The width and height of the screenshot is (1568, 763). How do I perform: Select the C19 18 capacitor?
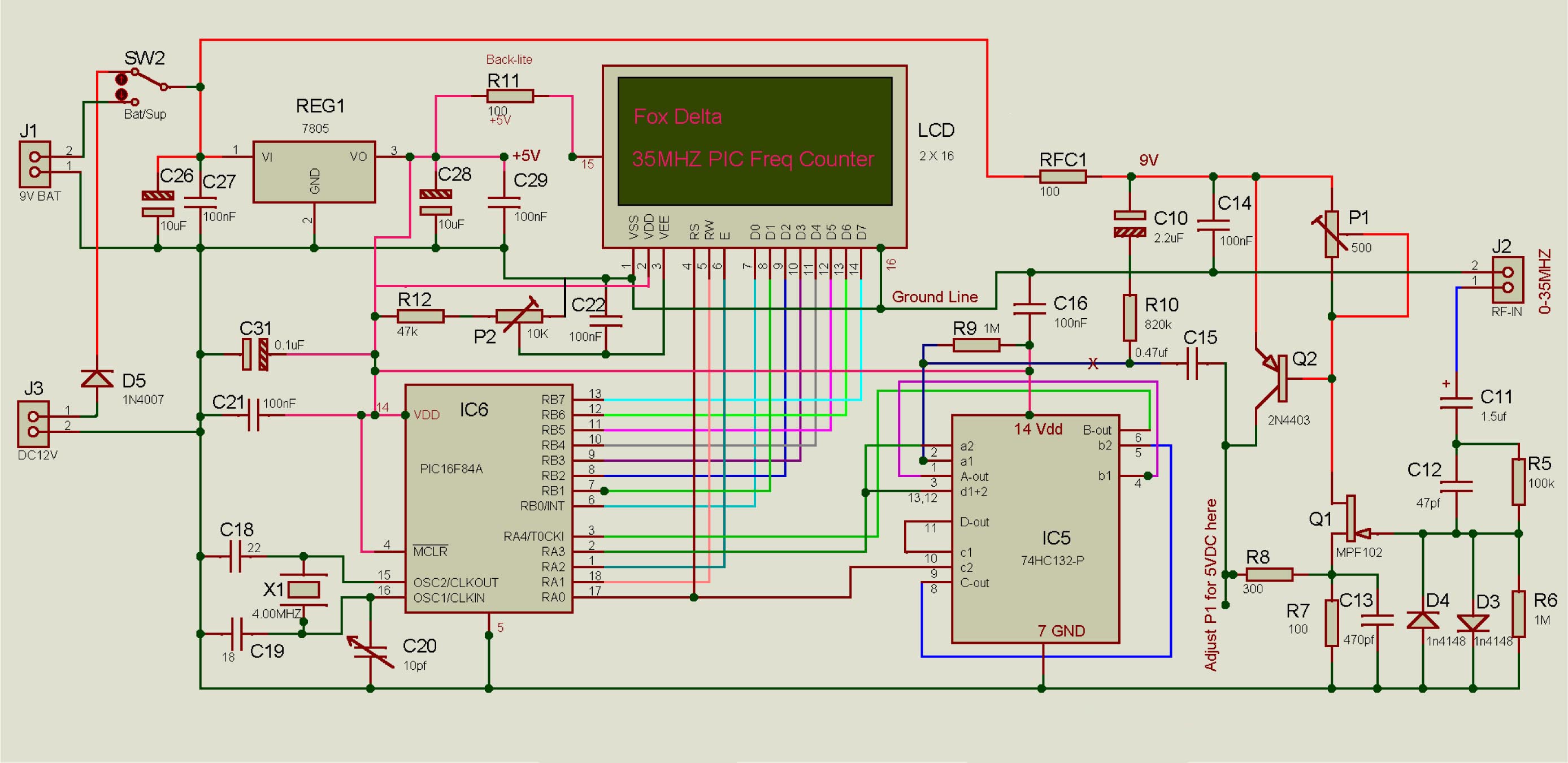click(236, 635)
